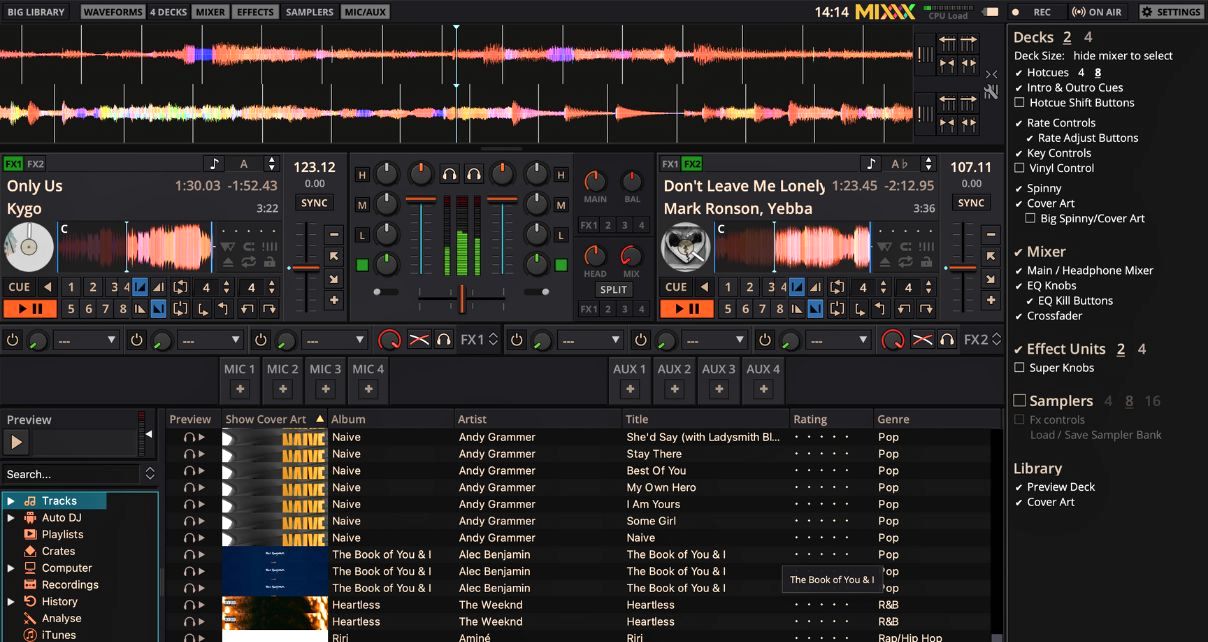Image resolution: width=1208 pixels, height=642 pixels.
Task: Expand the FX2 unit with its chevron
Action: tap(995, 339)
